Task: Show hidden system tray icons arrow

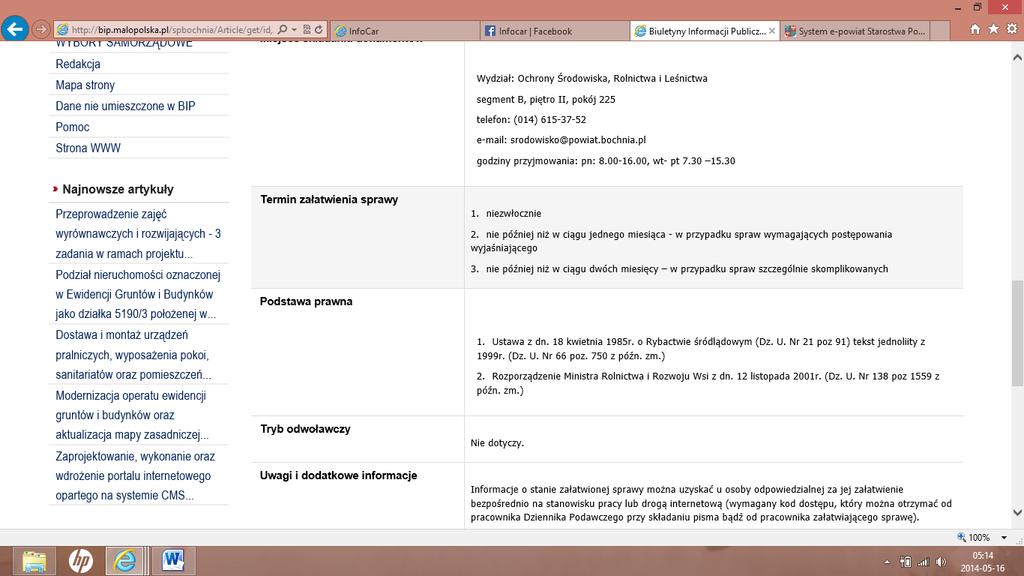Action: [886, 562]
